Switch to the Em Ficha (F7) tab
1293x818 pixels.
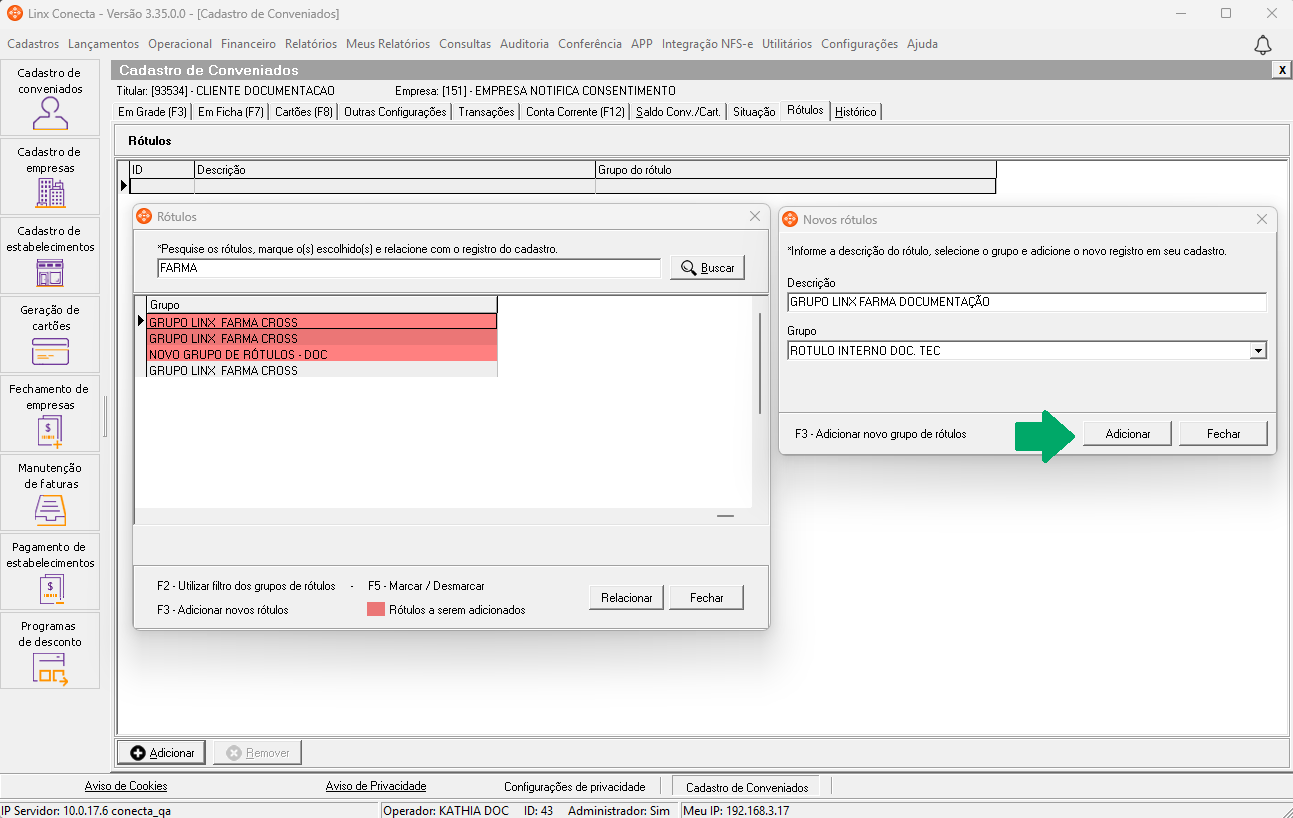[x=231, y=112]
